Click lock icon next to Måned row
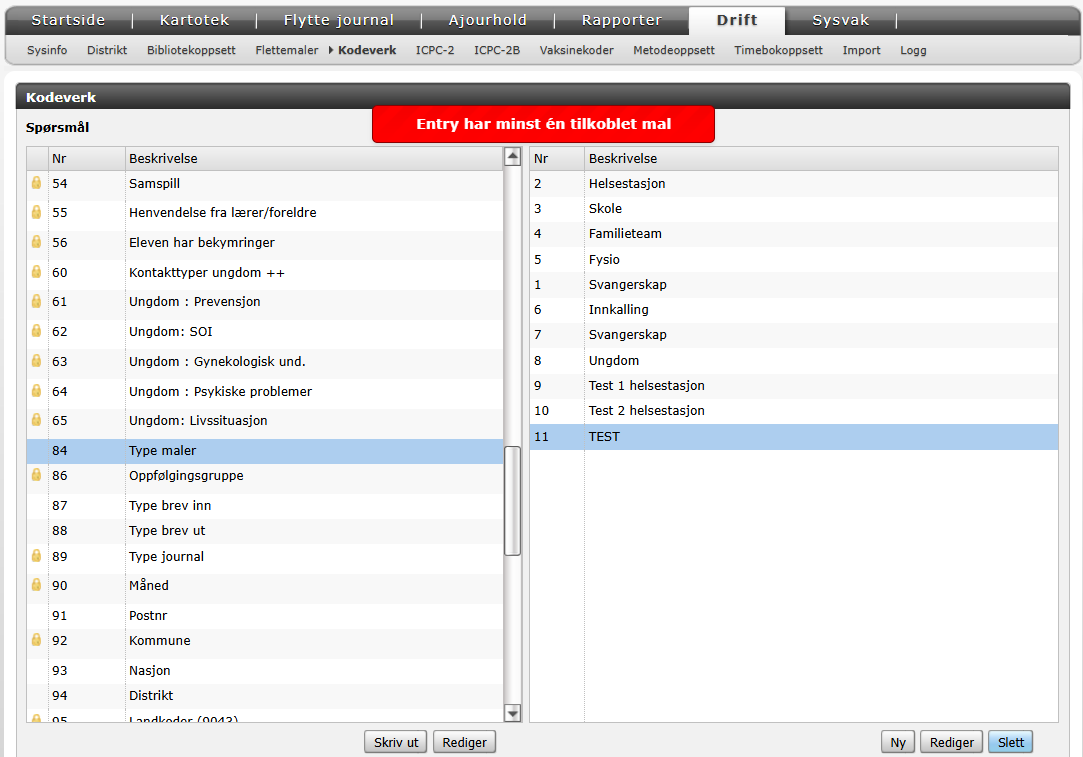Image resolution: width=1083 pixels, height=757 pixels. click(37, 585)
